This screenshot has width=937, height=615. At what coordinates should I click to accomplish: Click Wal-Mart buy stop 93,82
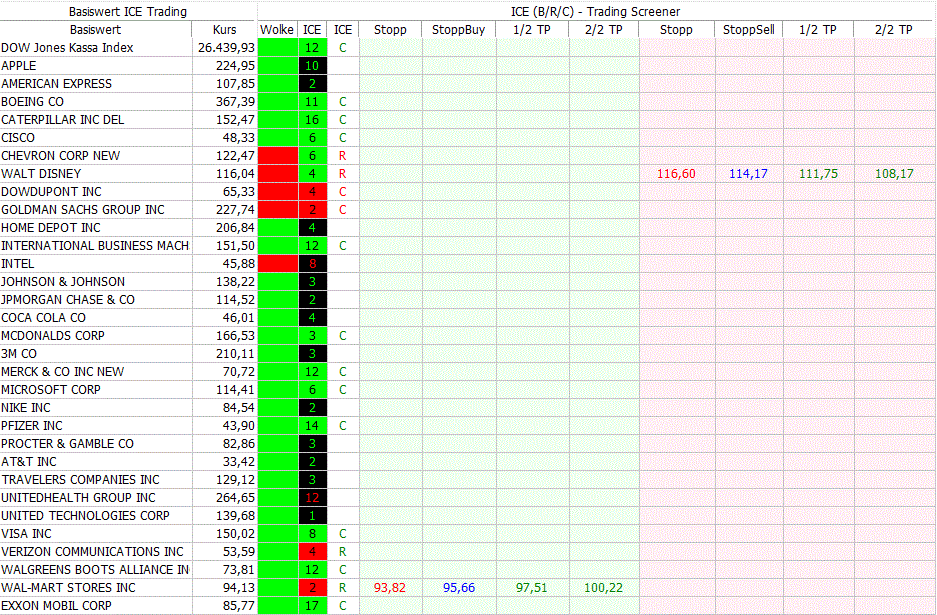tap(390, 588)
